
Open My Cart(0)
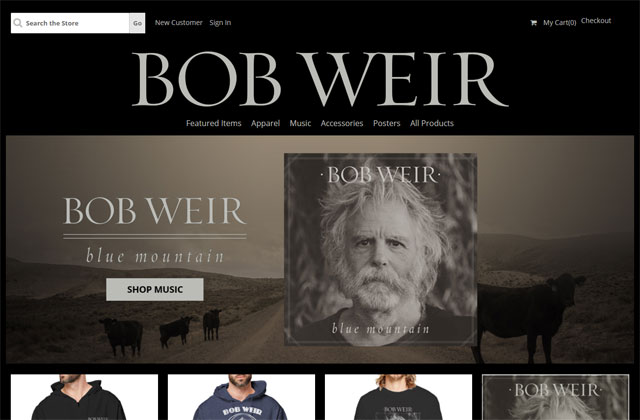click(x=559, y=23)
